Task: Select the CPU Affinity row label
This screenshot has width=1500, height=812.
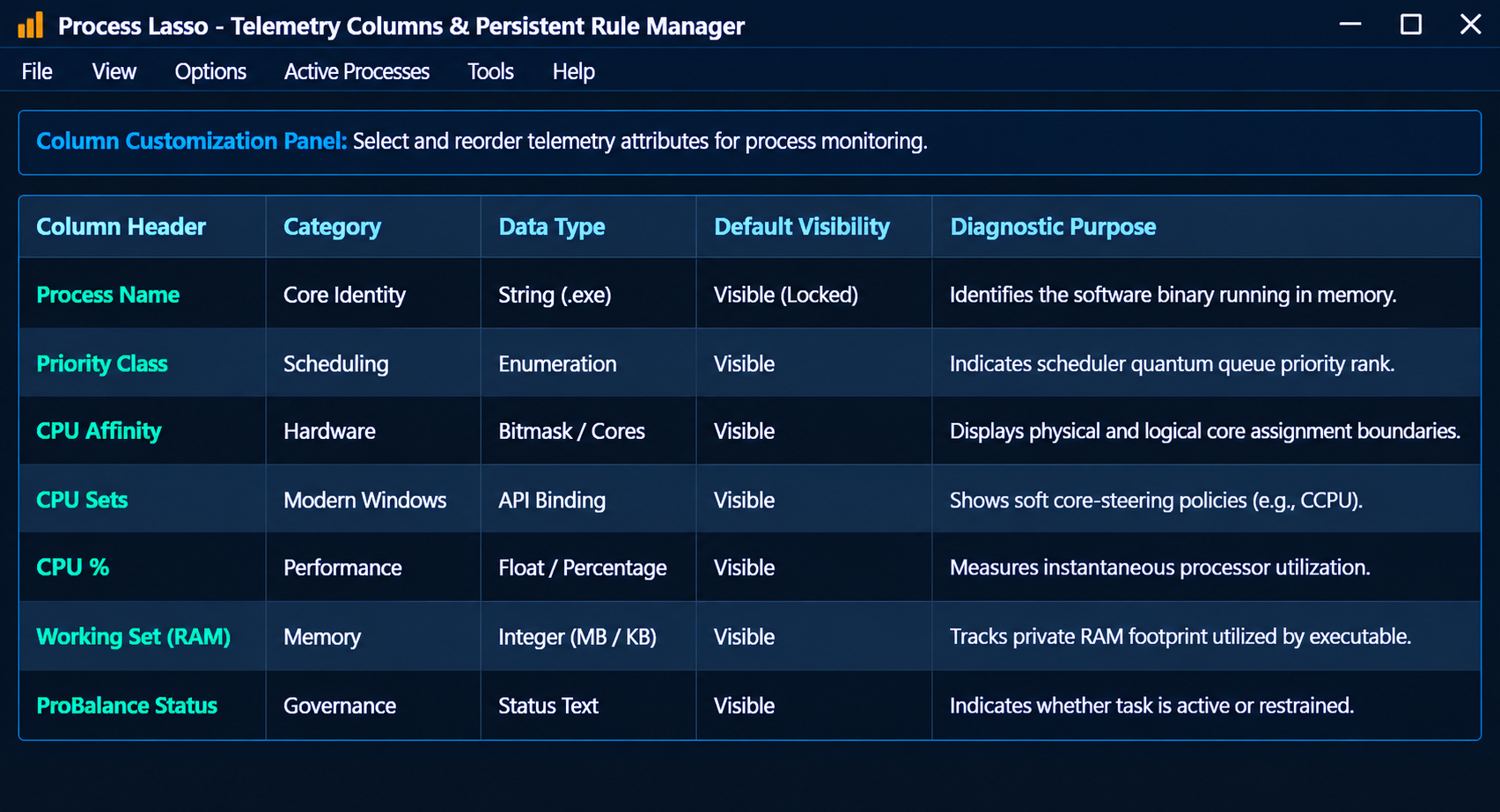Action: click(99, 431)
